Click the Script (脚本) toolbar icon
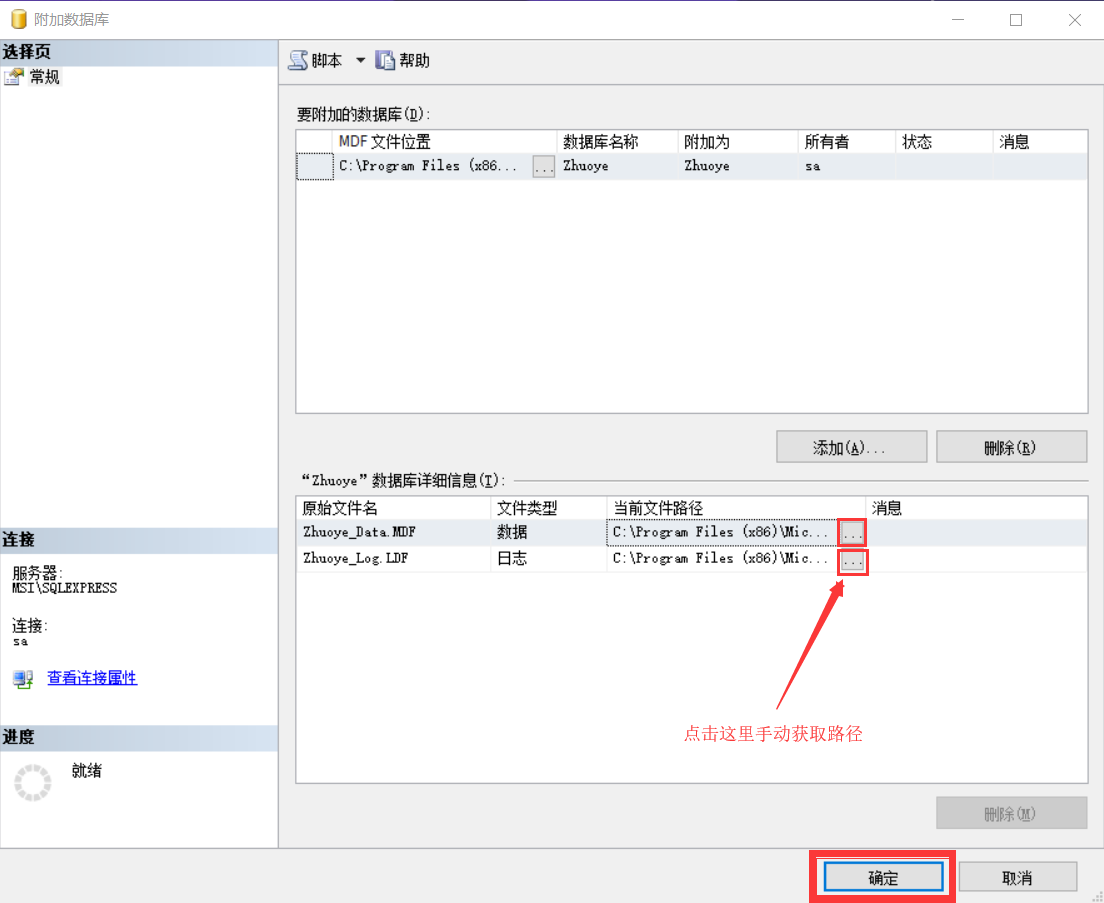1104x903 pixels. [x=299, y=61]
